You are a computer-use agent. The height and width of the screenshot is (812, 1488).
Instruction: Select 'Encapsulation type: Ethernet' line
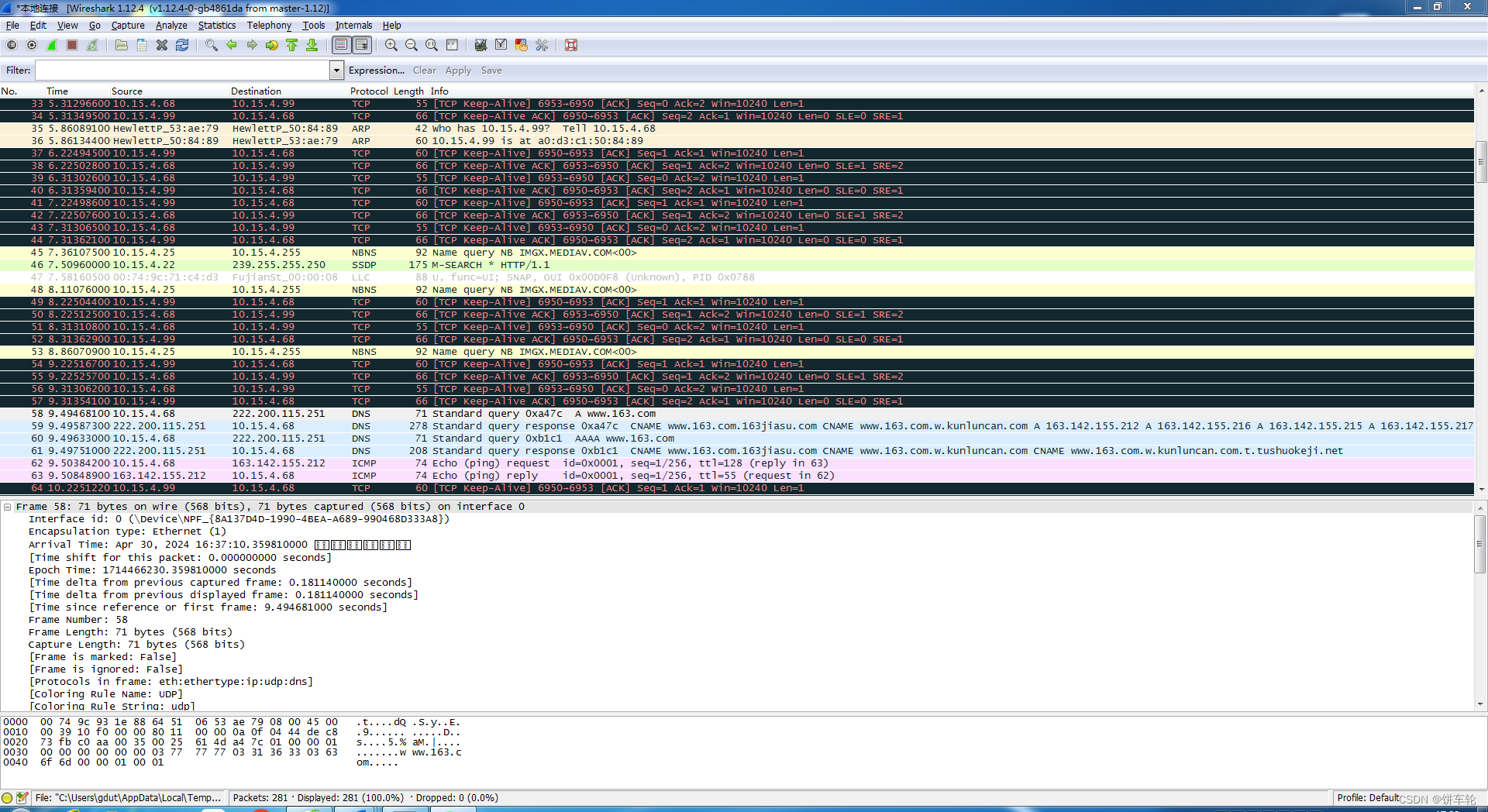(127, 532)
